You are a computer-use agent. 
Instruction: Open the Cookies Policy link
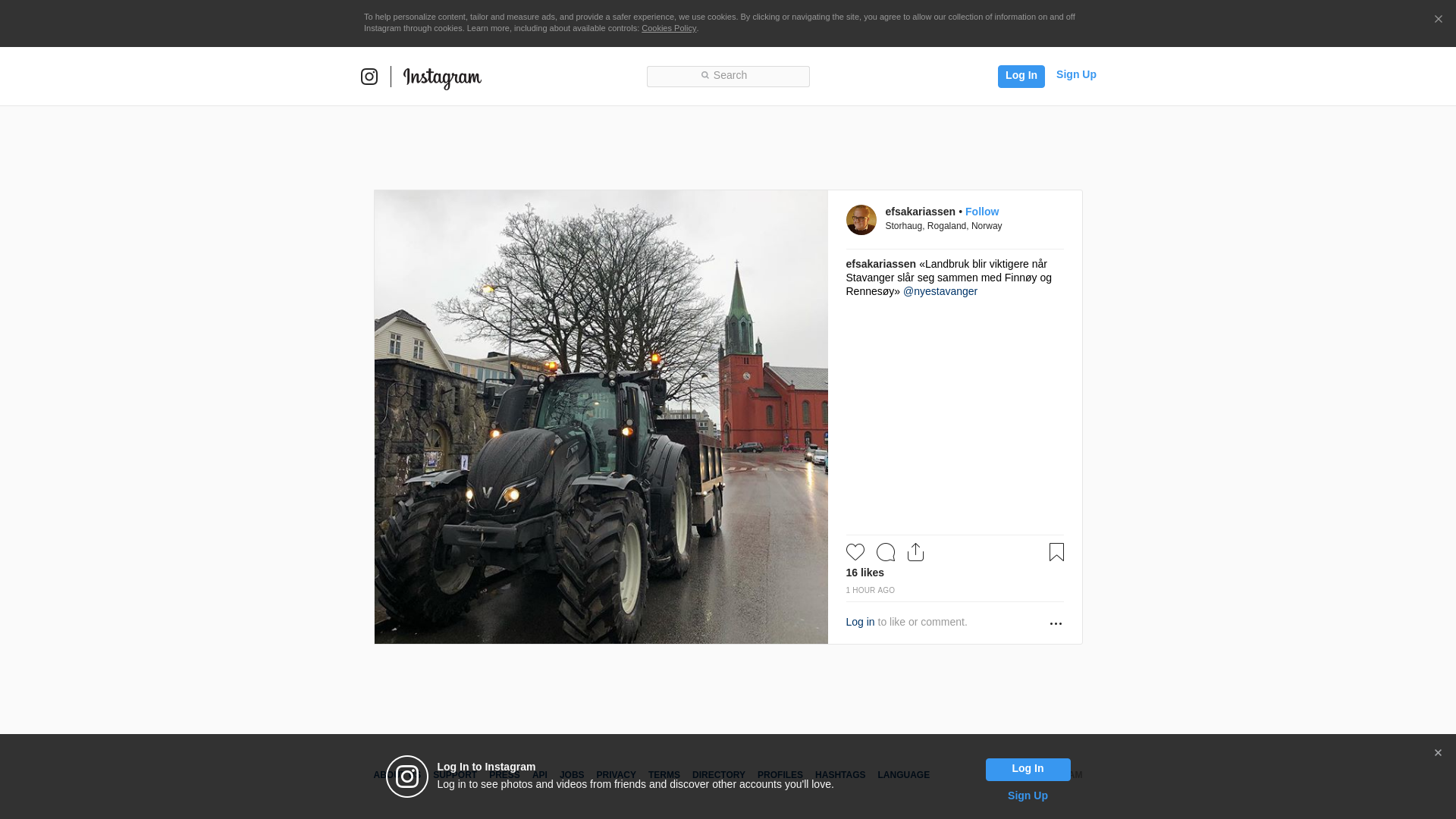669,28
